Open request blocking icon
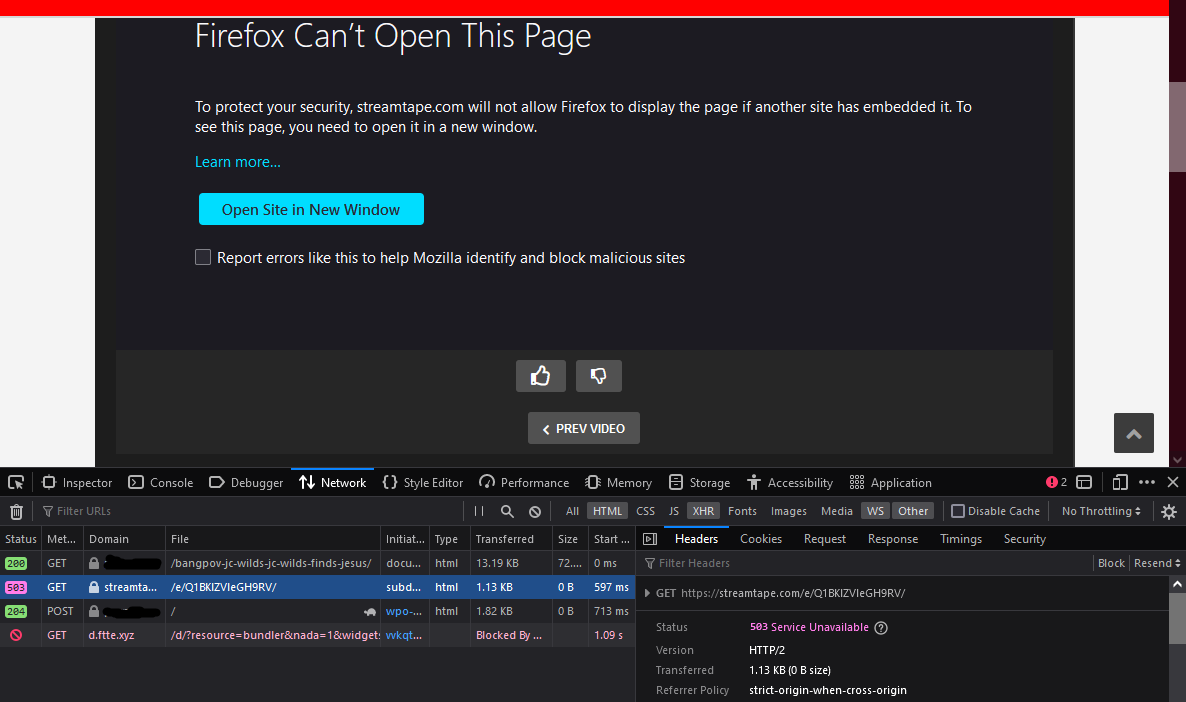The width and height of the screenshot is (1186, 702). coord(535,511)
